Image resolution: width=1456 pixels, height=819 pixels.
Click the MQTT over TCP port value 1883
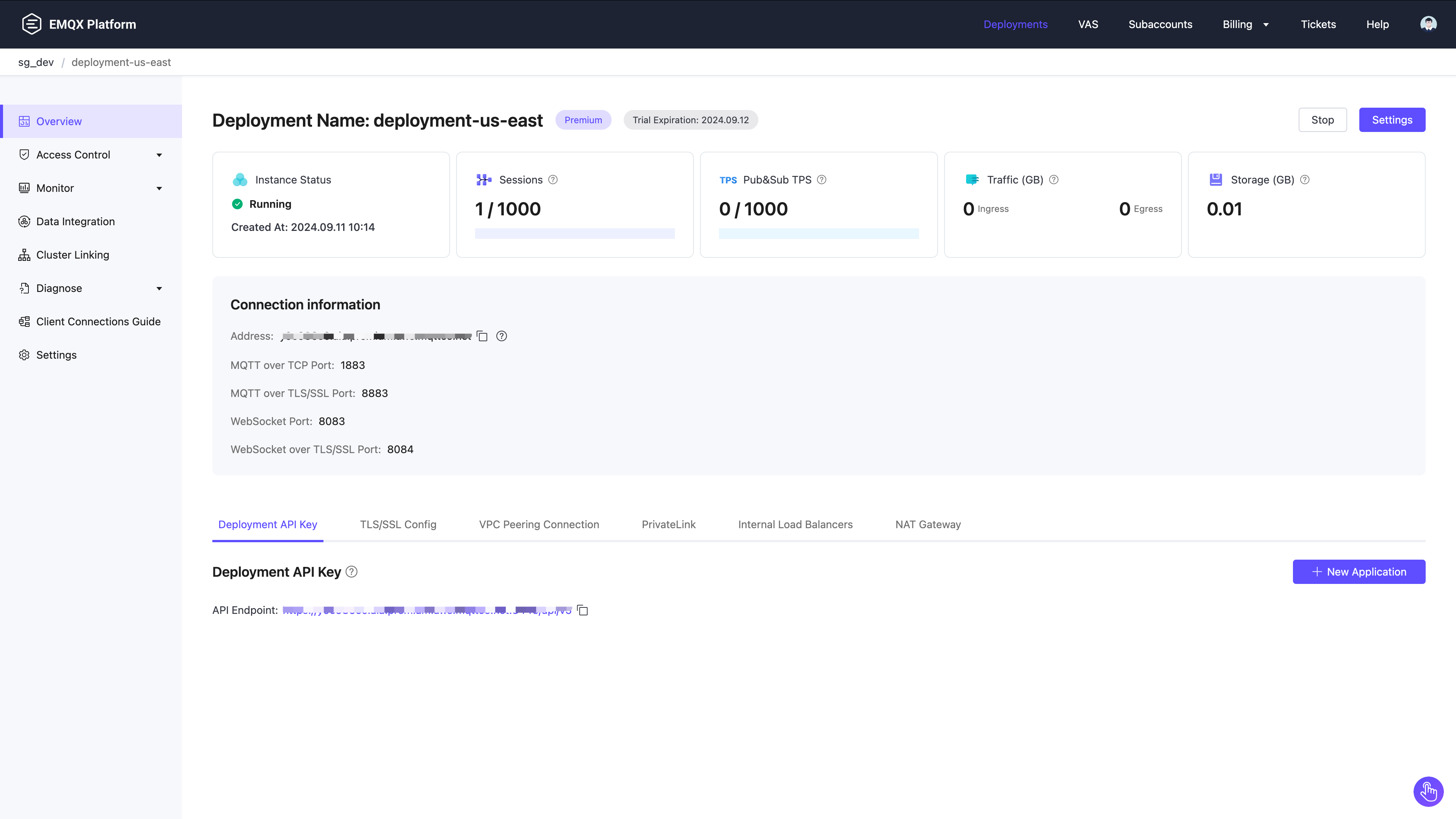click(x=353, y=366)
